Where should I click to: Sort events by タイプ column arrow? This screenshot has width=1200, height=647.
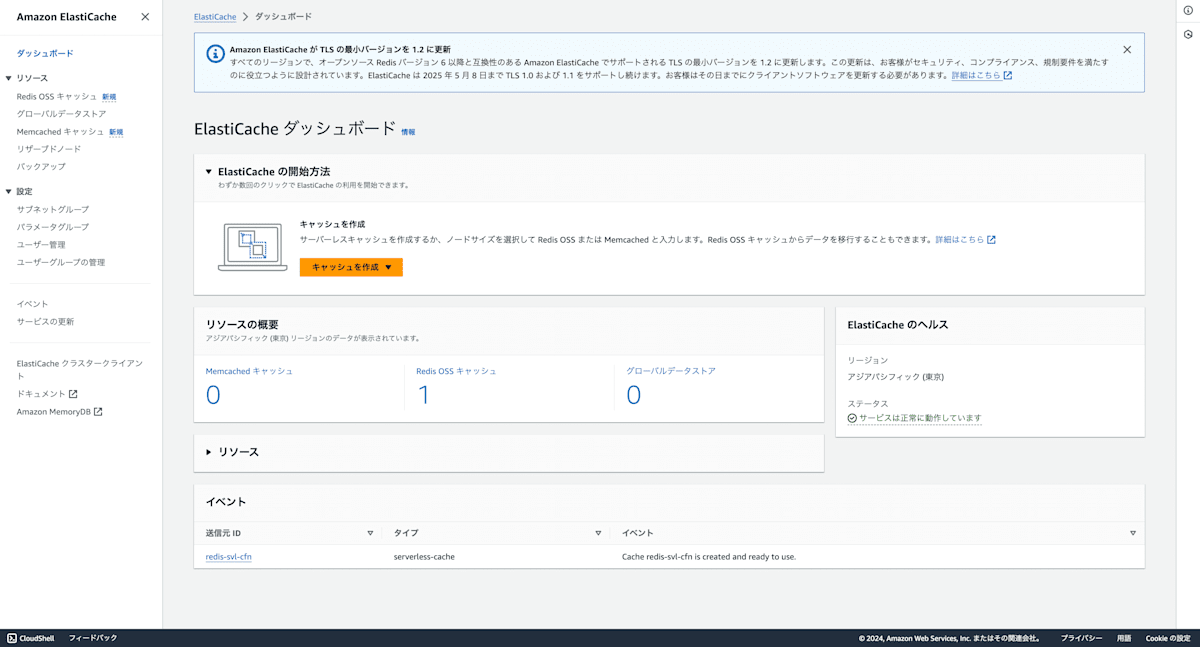(598, 533)
